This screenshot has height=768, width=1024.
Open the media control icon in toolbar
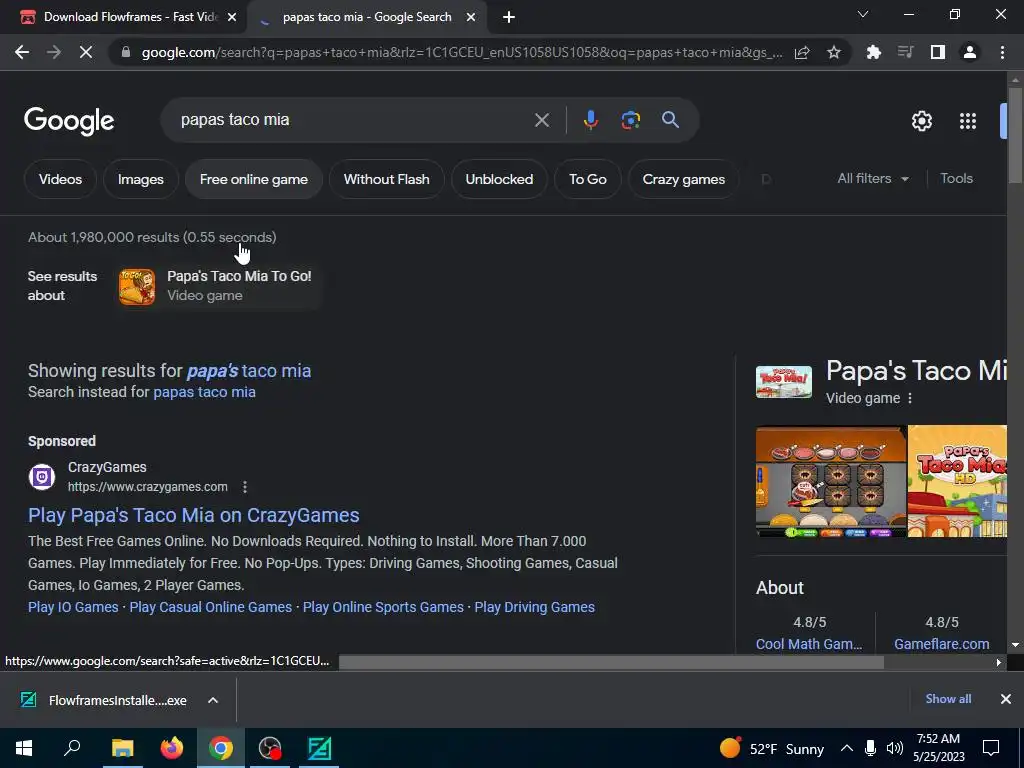[905, 52]
